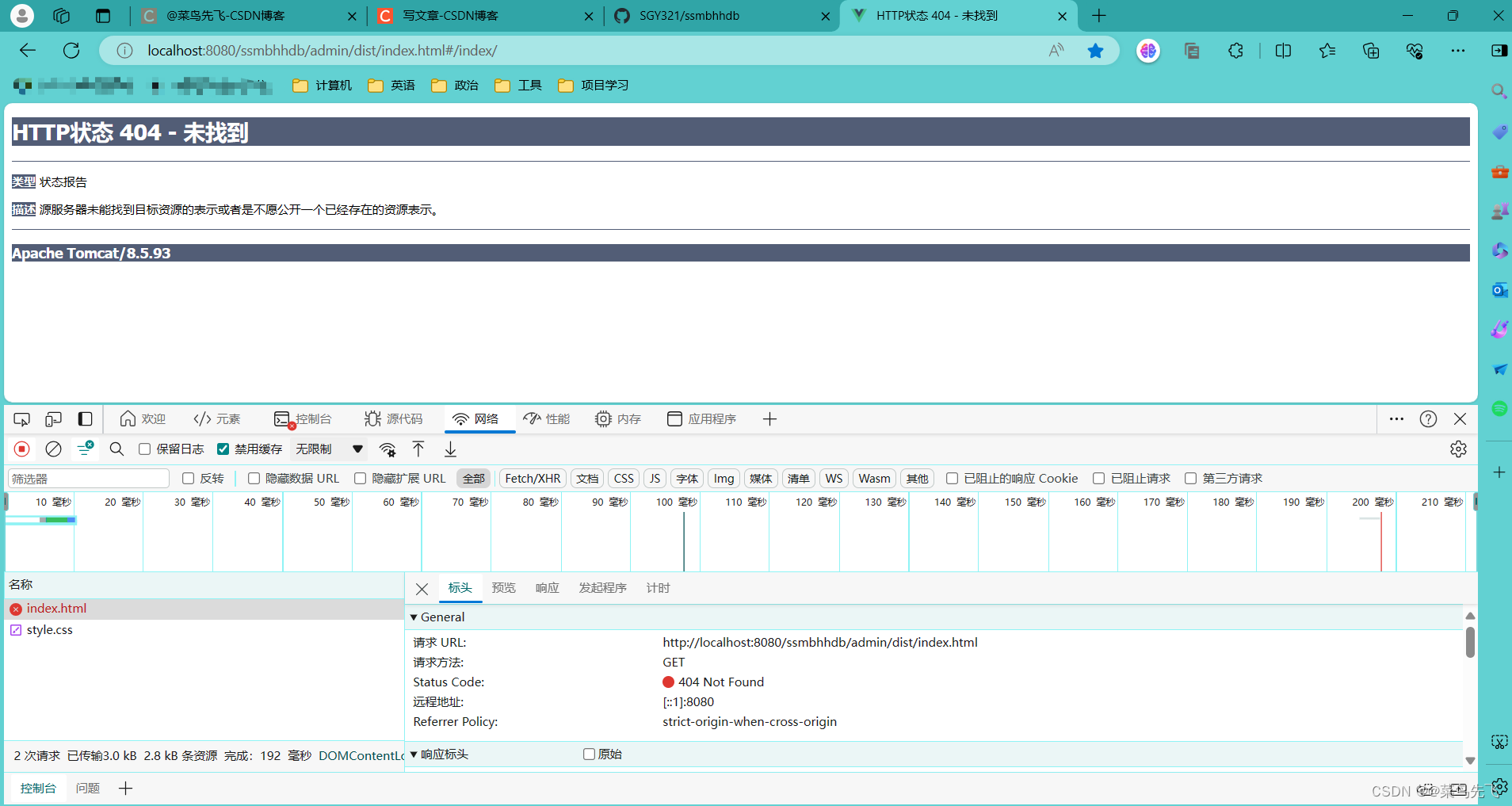Filter requests by CSS type

click(x=624, y=479)
